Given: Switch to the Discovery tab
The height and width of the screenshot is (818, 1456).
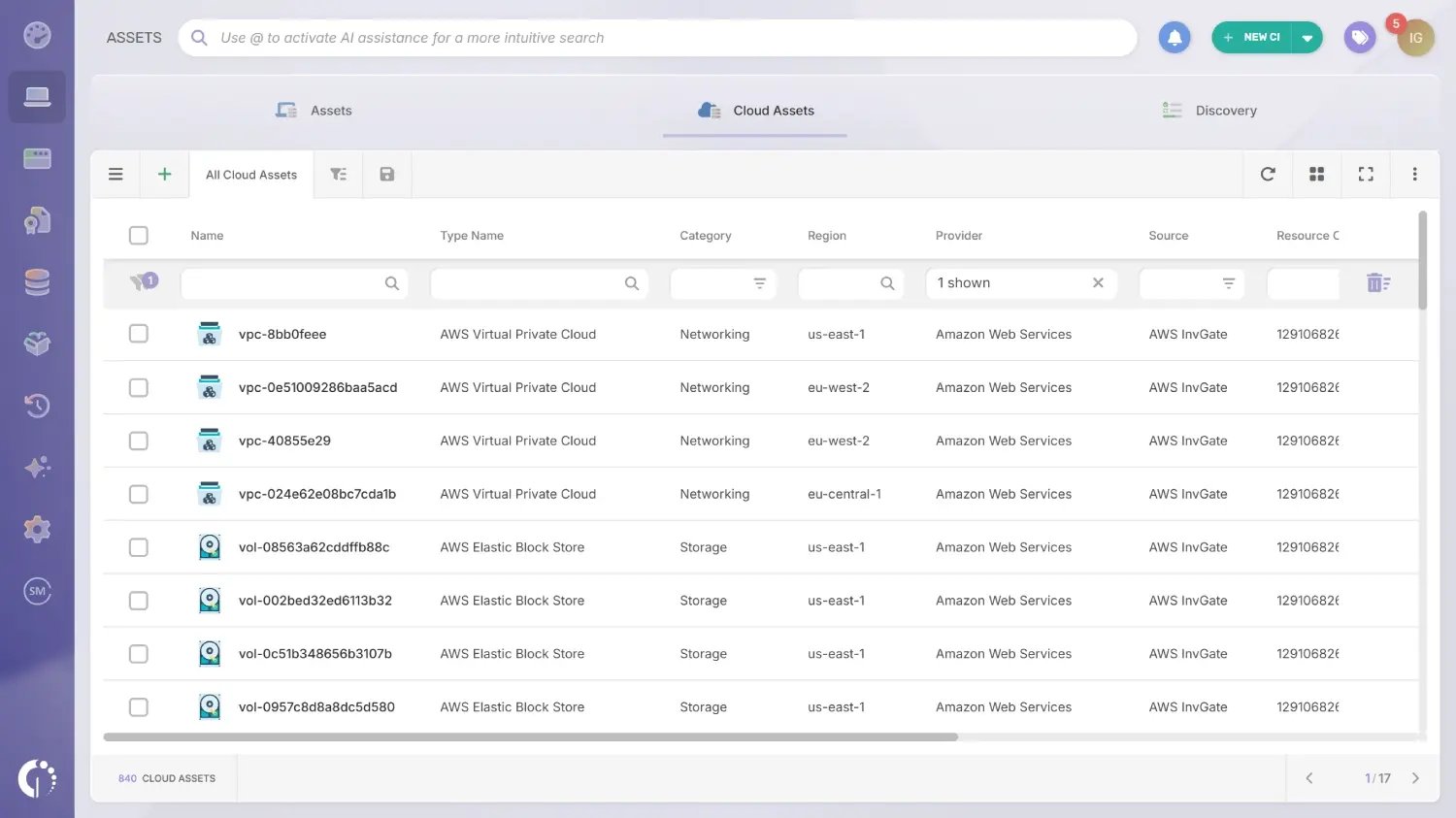Looking at the screenshot, I should pos(1209,110).
